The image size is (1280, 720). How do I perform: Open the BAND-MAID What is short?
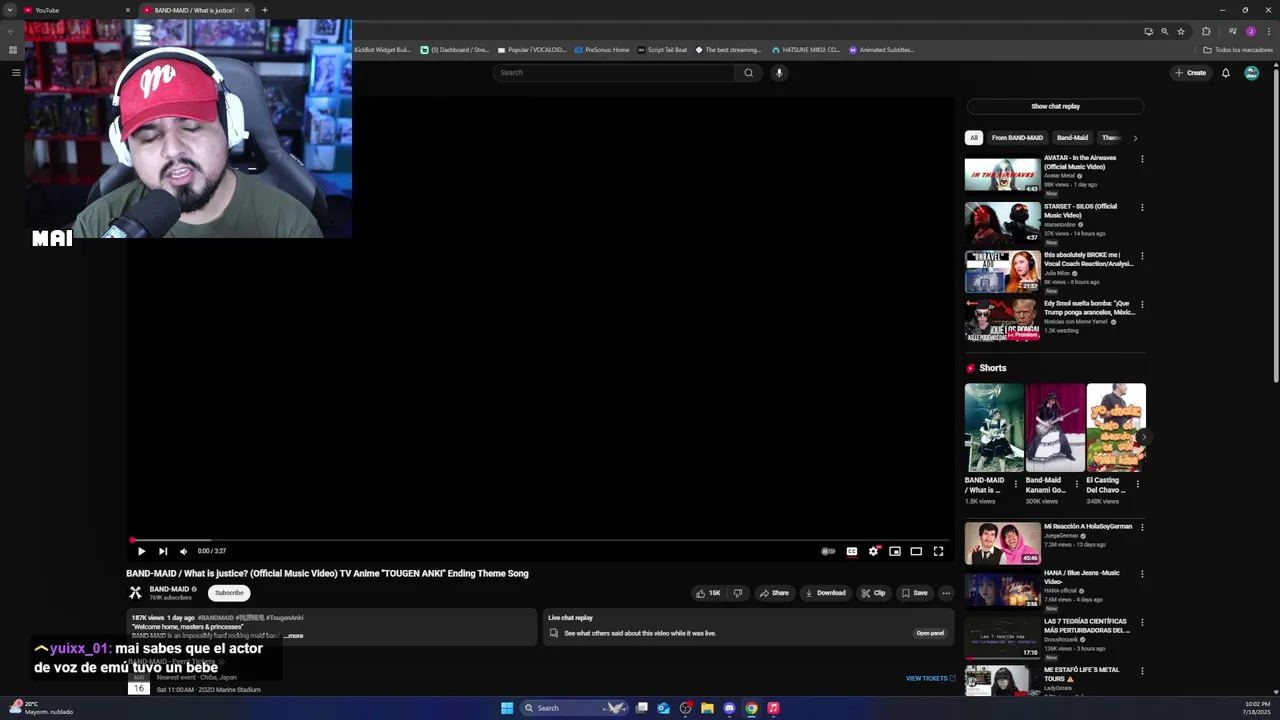994,428
